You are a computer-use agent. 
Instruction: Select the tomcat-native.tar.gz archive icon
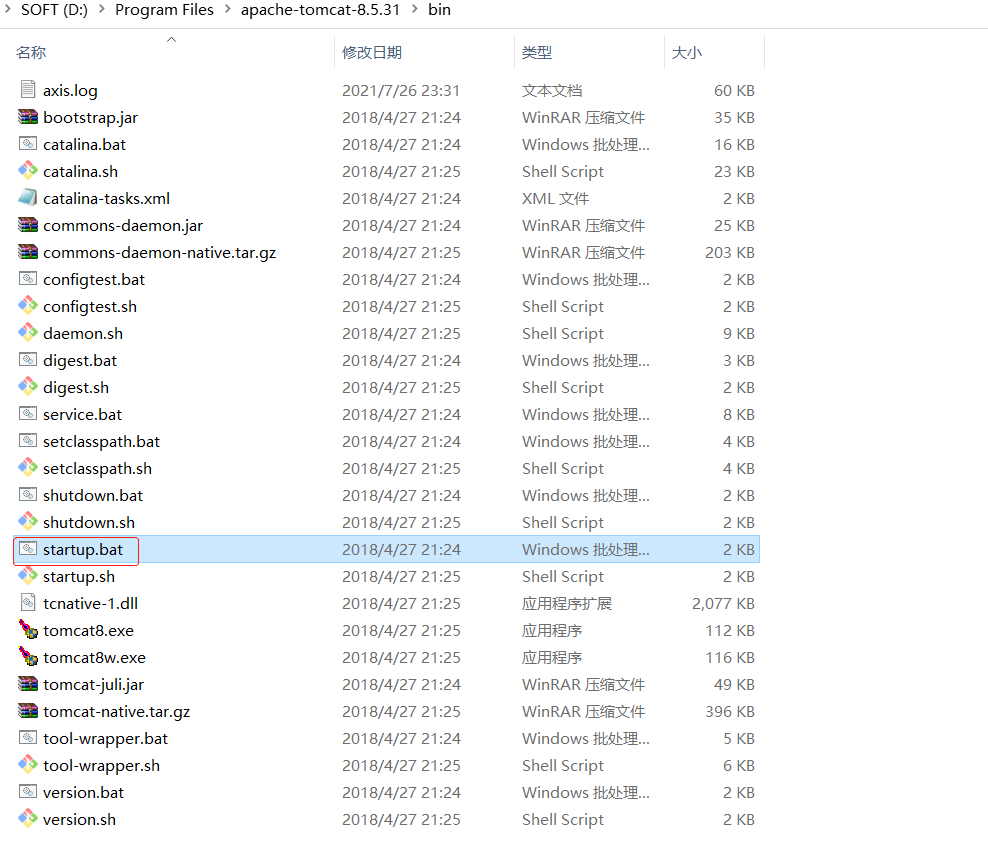(28, 711)
